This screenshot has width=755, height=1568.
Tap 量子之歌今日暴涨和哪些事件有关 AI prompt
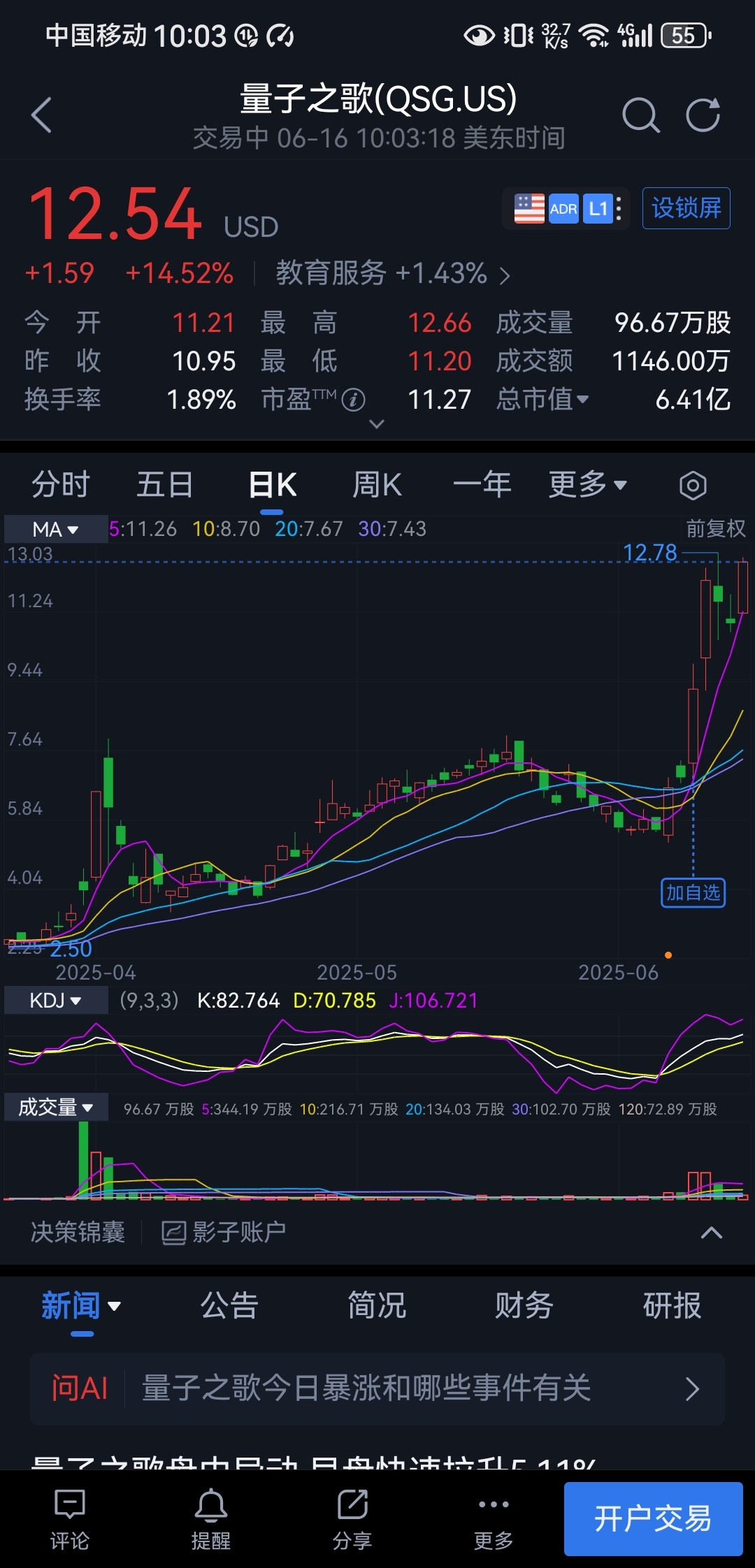click(366, 1388)
